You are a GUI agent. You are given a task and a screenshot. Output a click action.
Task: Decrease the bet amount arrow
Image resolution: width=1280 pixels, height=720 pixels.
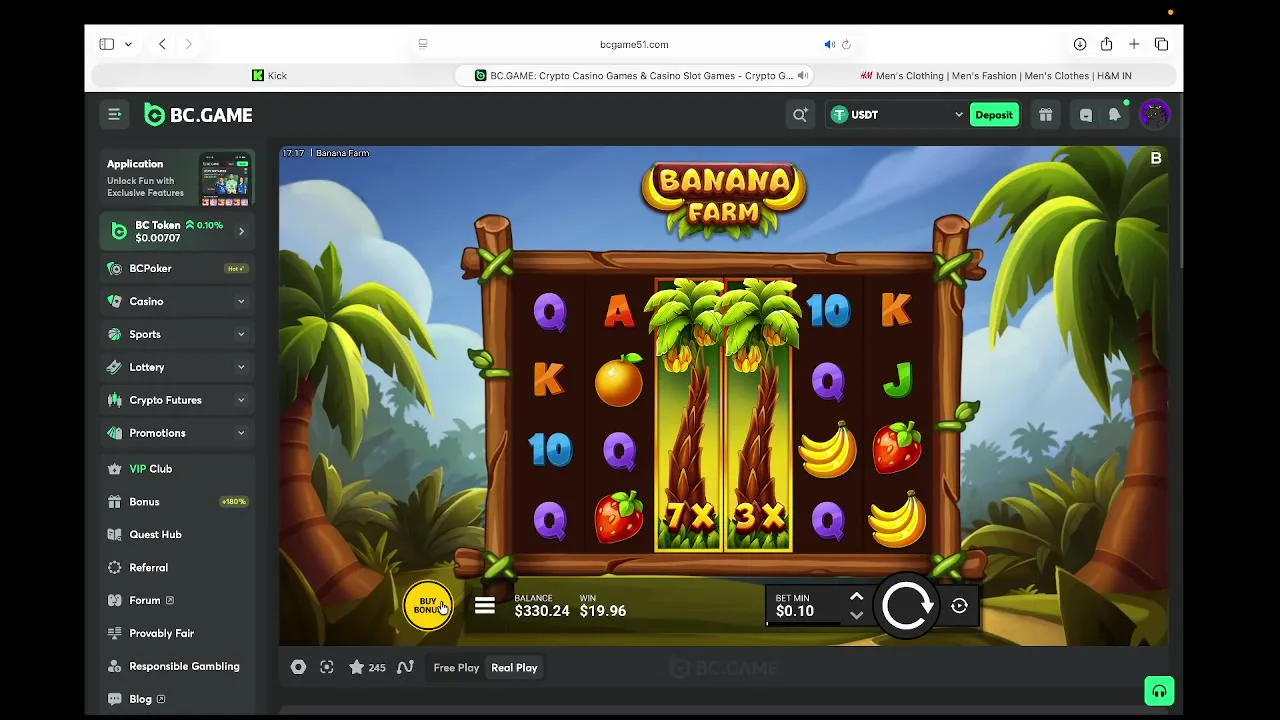pyautogui.click(x=856, y=615)
